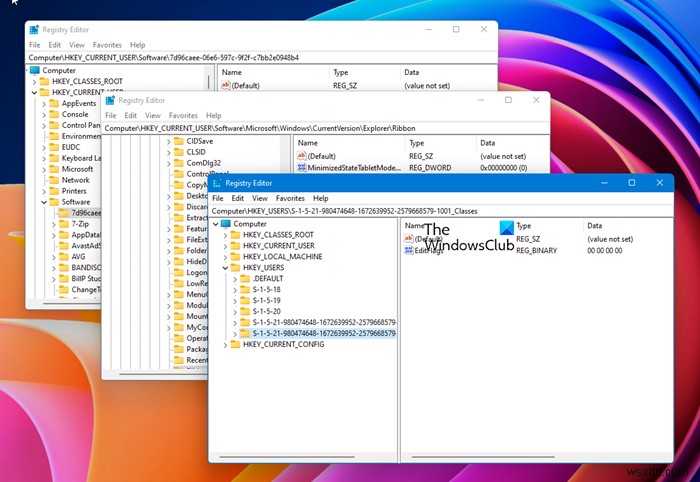Click the HKEY_LOCAL_MACHINE folder icon in the front window
The height and width of the screenshot is (482, 700).
(x=235, y=257)
